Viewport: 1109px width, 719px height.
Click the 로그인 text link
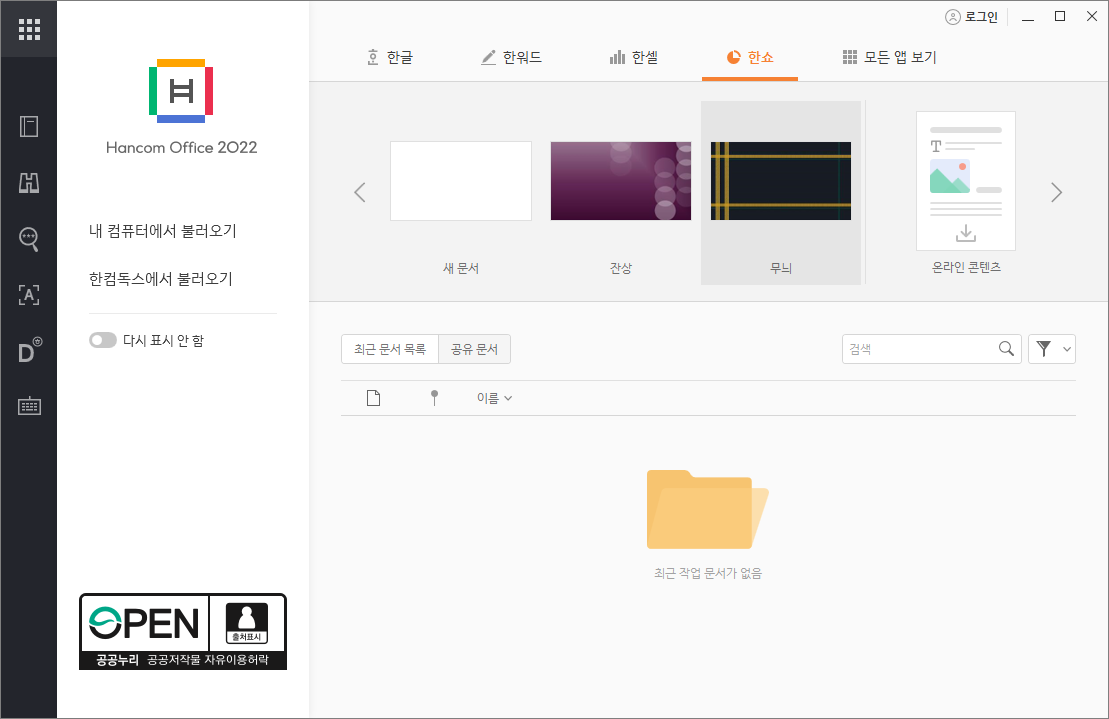click(x=981, y=17)
